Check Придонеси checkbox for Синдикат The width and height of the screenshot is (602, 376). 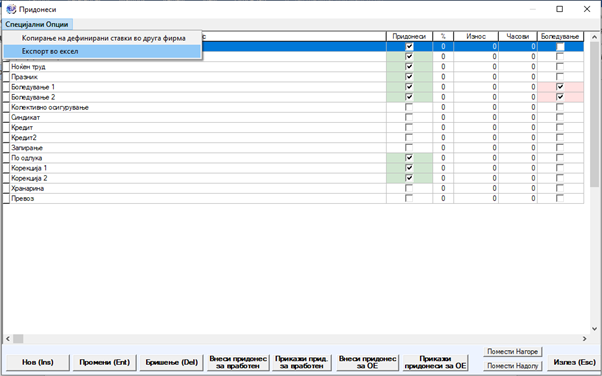tap(409, 117)
